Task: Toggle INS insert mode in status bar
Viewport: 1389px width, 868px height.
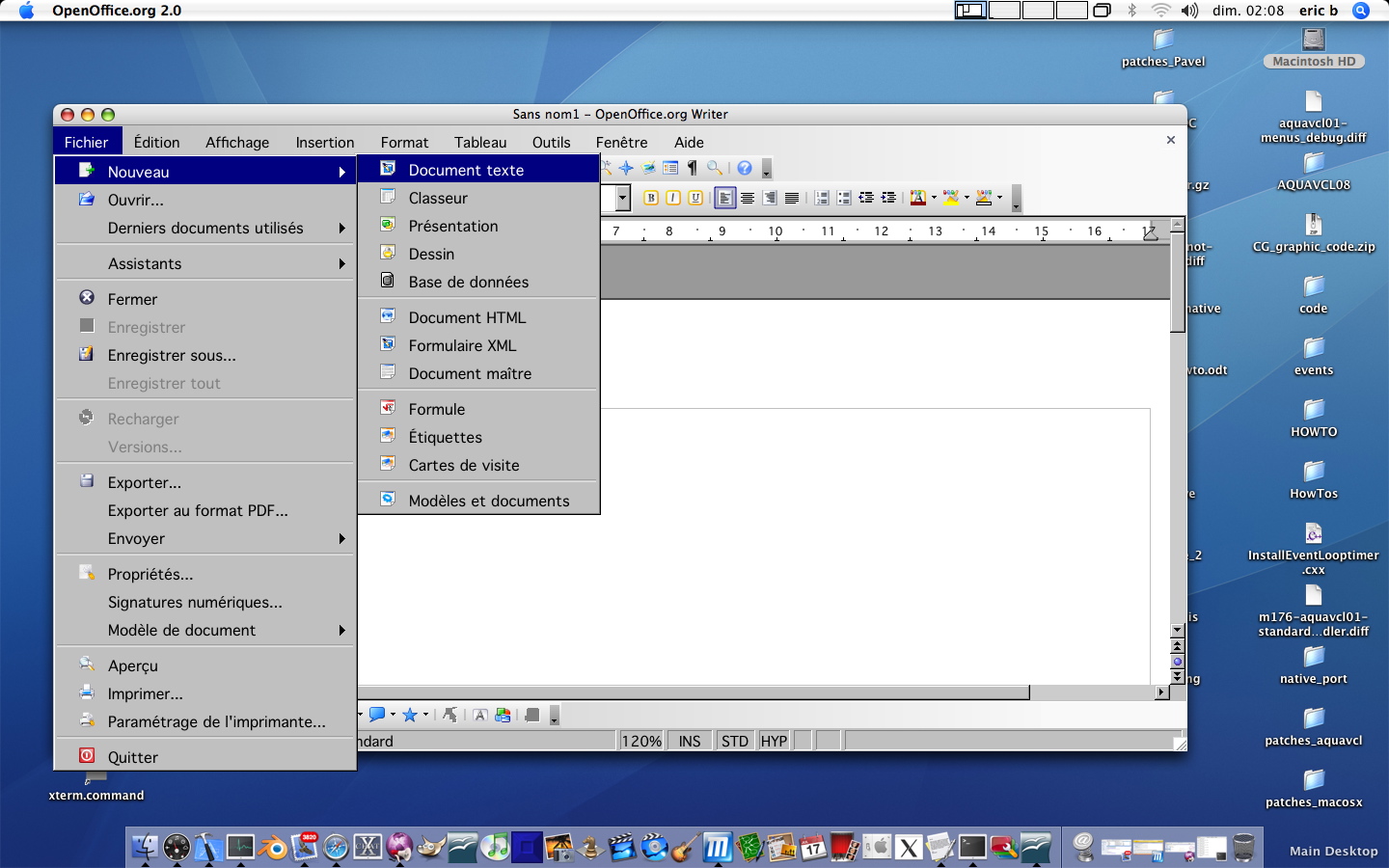Action: click(x=690, y=741)
